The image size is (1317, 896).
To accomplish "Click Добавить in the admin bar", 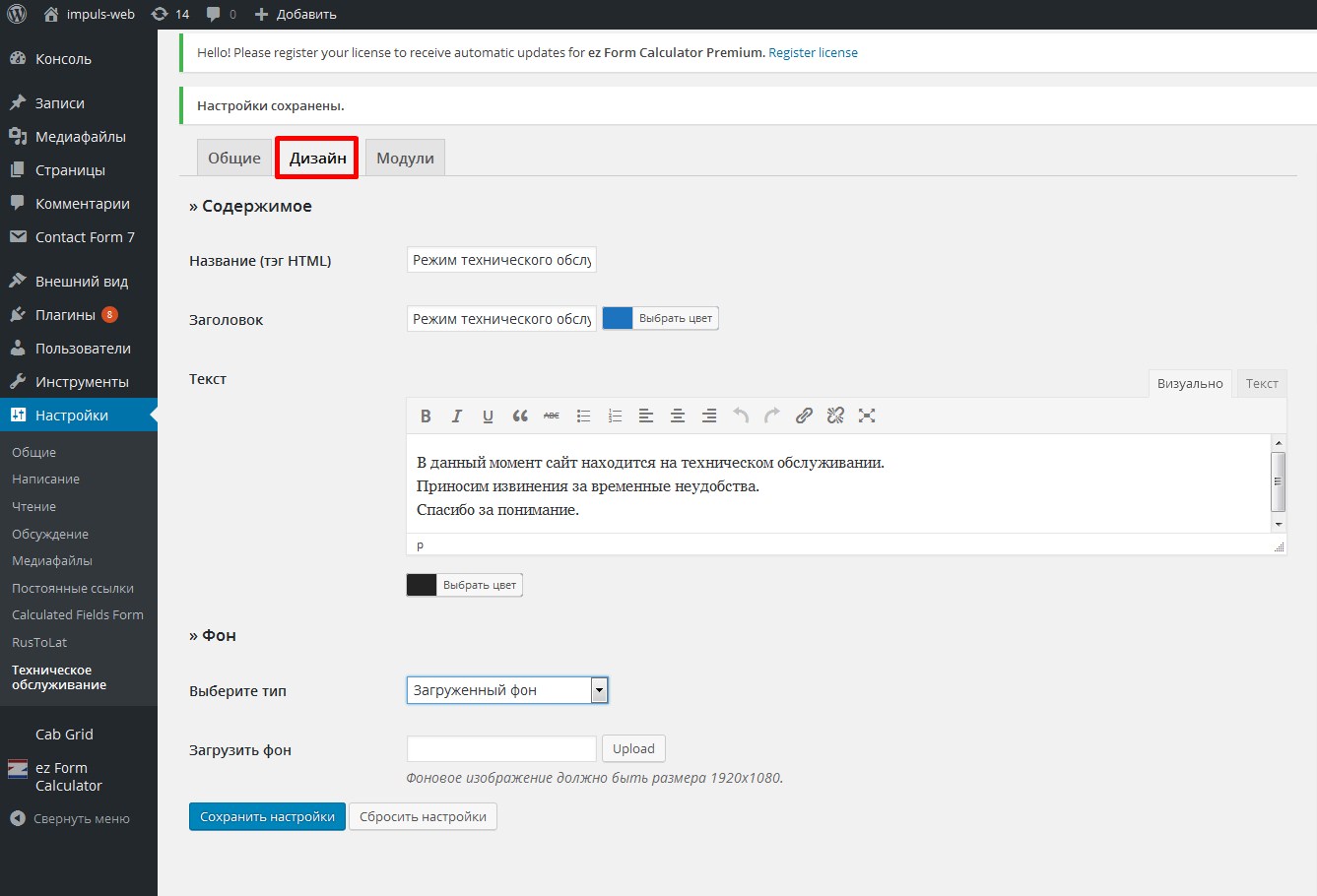I will tap(296, 14).
